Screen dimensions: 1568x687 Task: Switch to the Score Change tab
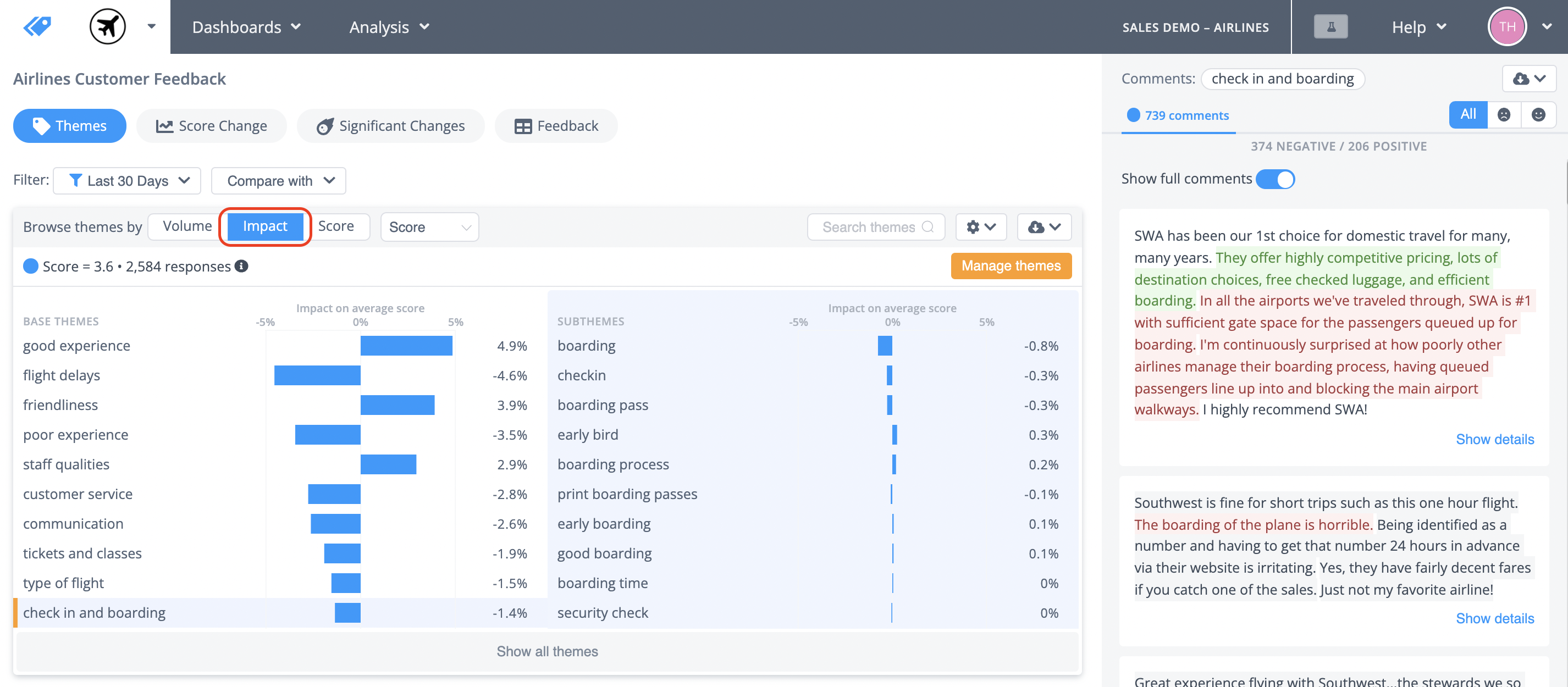[x=211, y=126]
